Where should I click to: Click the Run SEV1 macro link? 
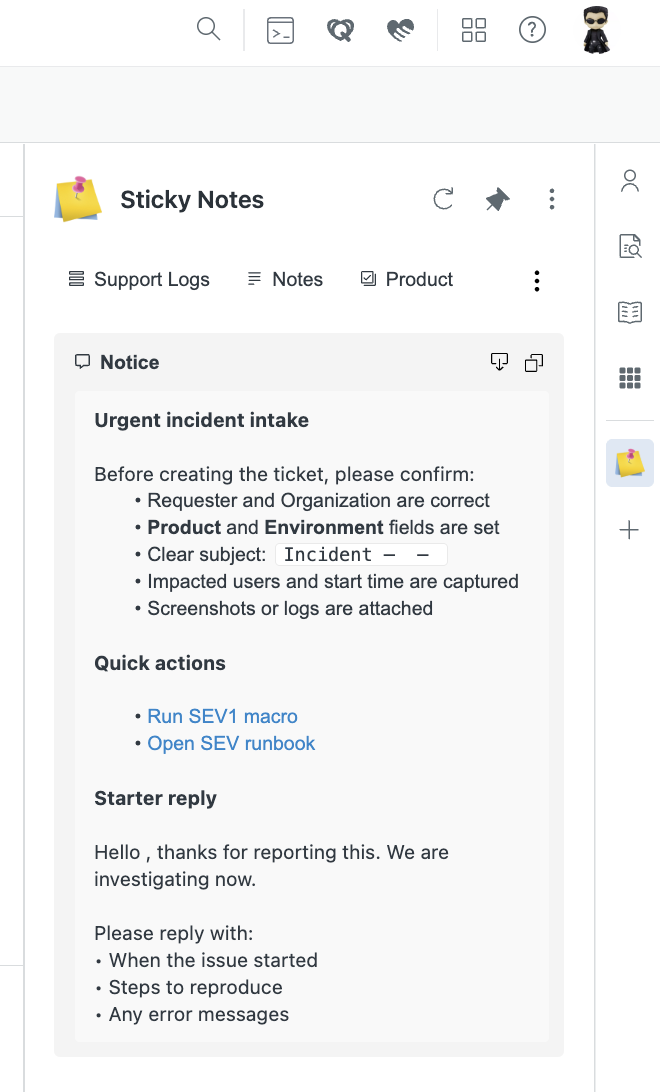click(x=222, y=716)
